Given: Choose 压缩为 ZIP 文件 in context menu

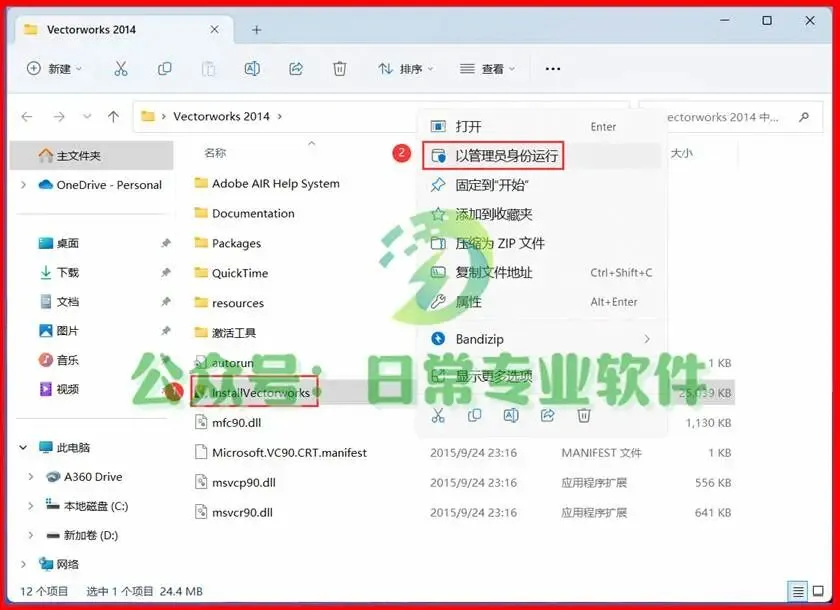Looking at the screenshot, I should point(542,244).
